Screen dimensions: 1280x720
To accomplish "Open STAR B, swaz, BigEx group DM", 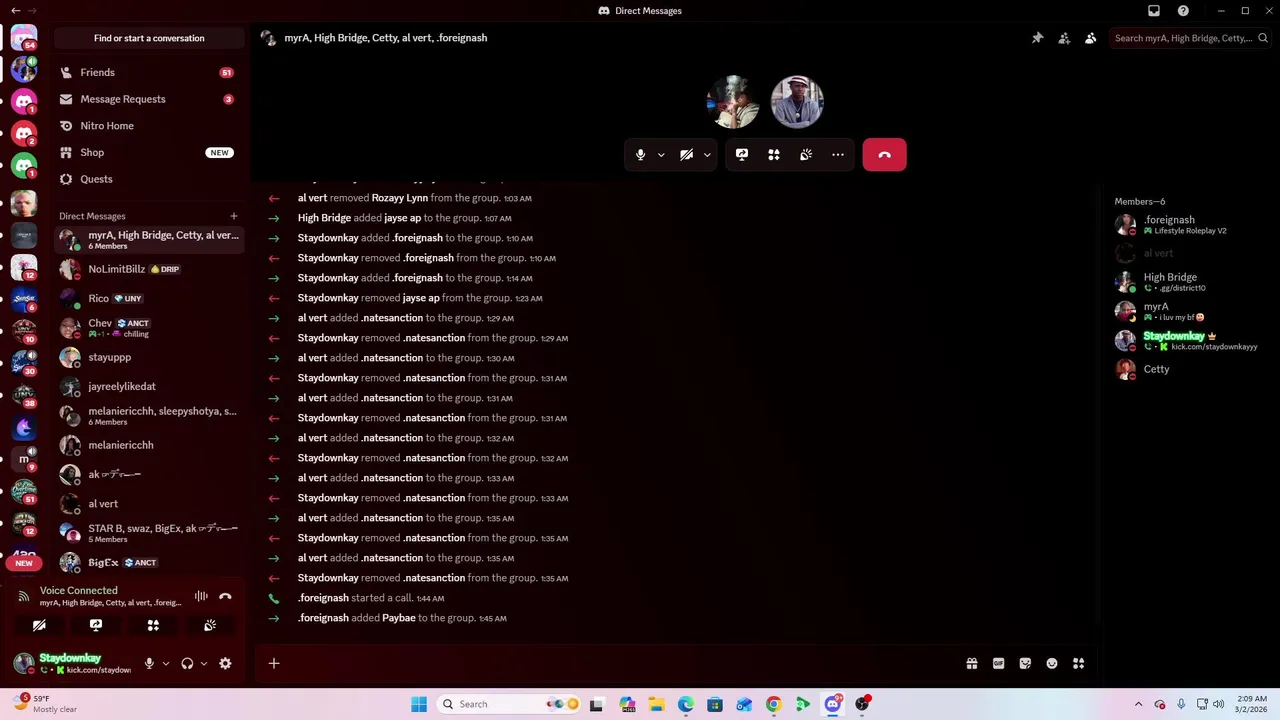I will coord(147,533).
